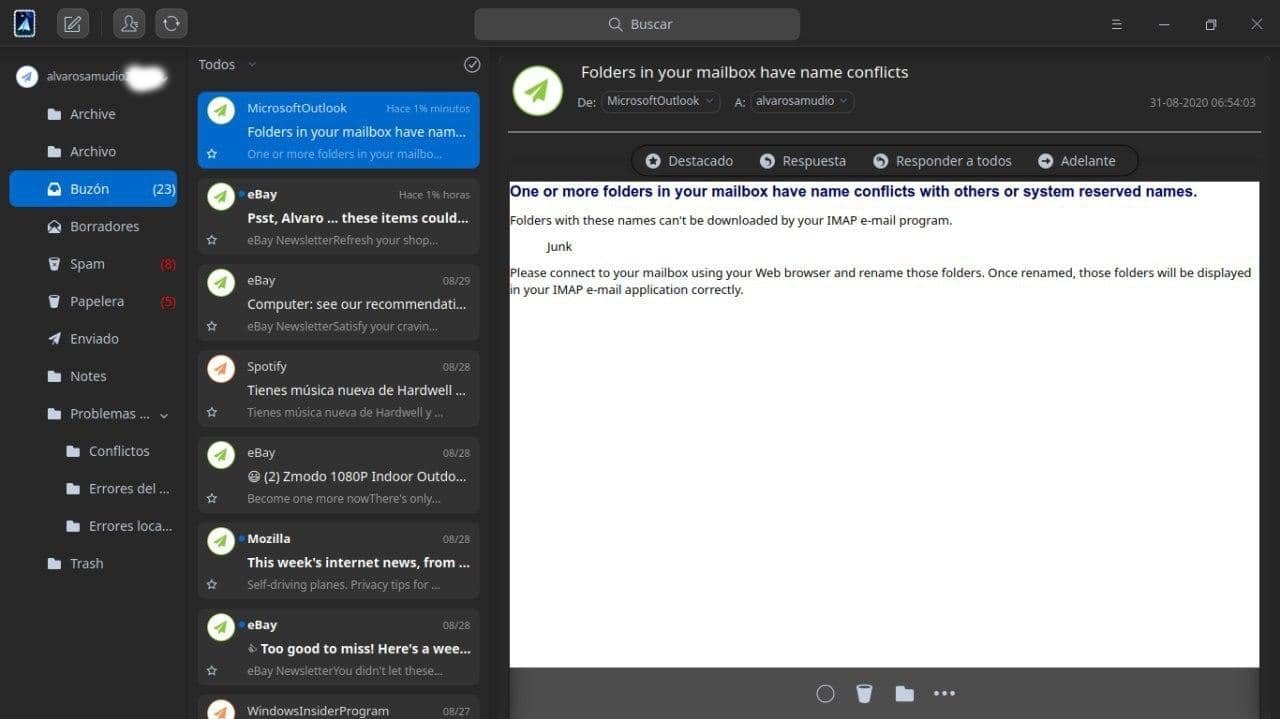Select the Buzón inbox folder
This screenshot has width=1280, height=719.
click(x=93, y=189)
